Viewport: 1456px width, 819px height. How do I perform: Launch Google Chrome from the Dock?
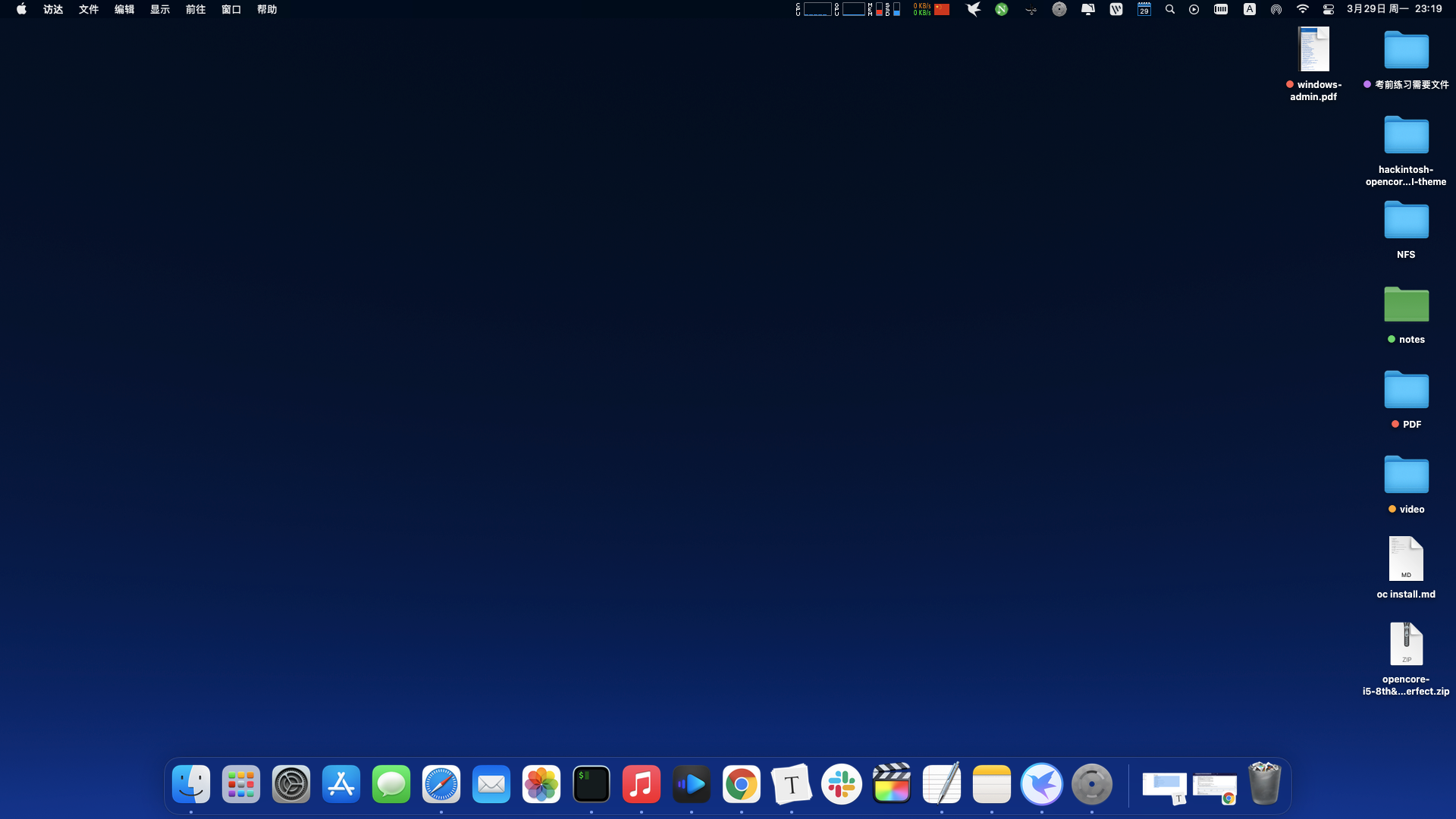point(742,784)
